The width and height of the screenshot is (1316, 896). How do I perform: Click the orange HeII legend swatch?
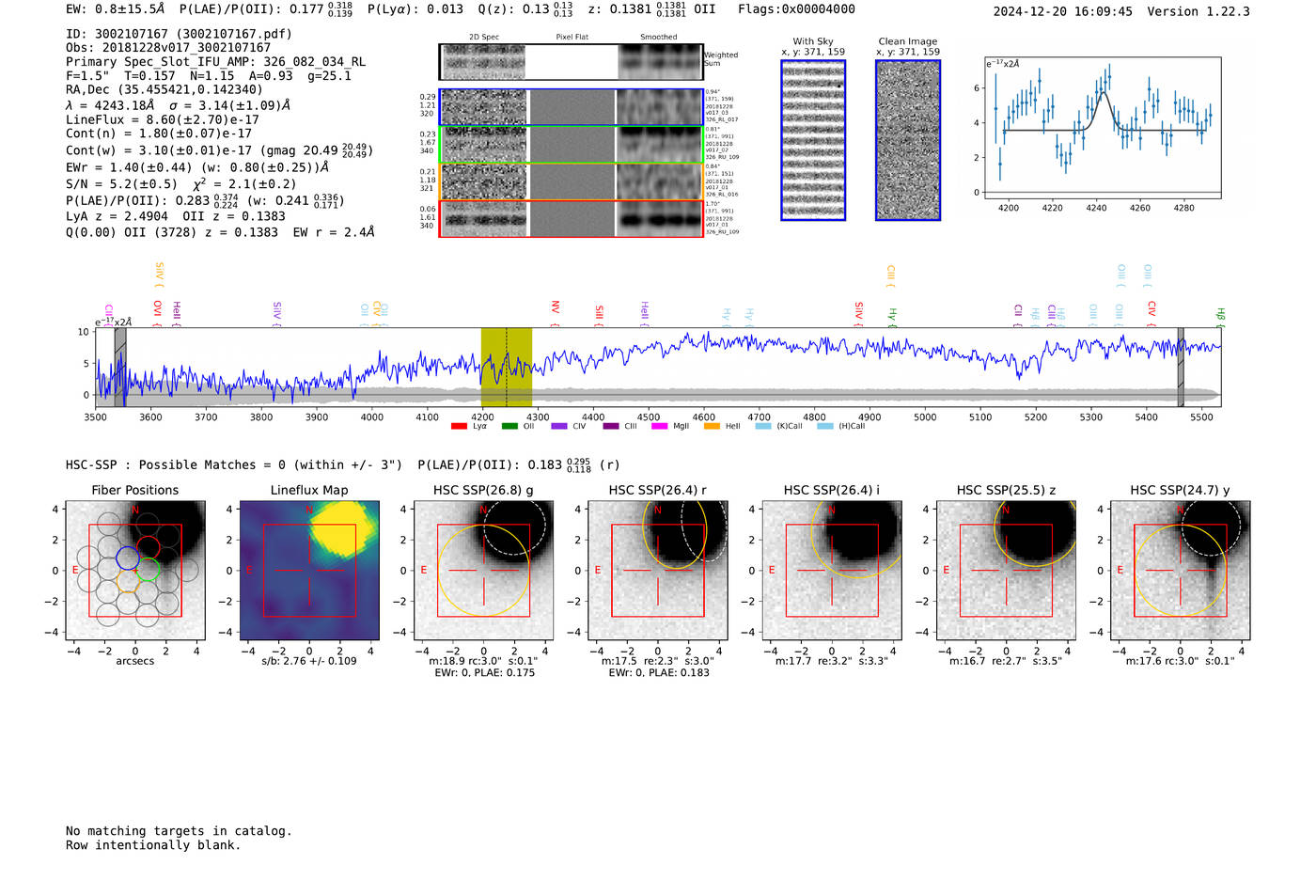pyautogui.click(x=712, y=427)
